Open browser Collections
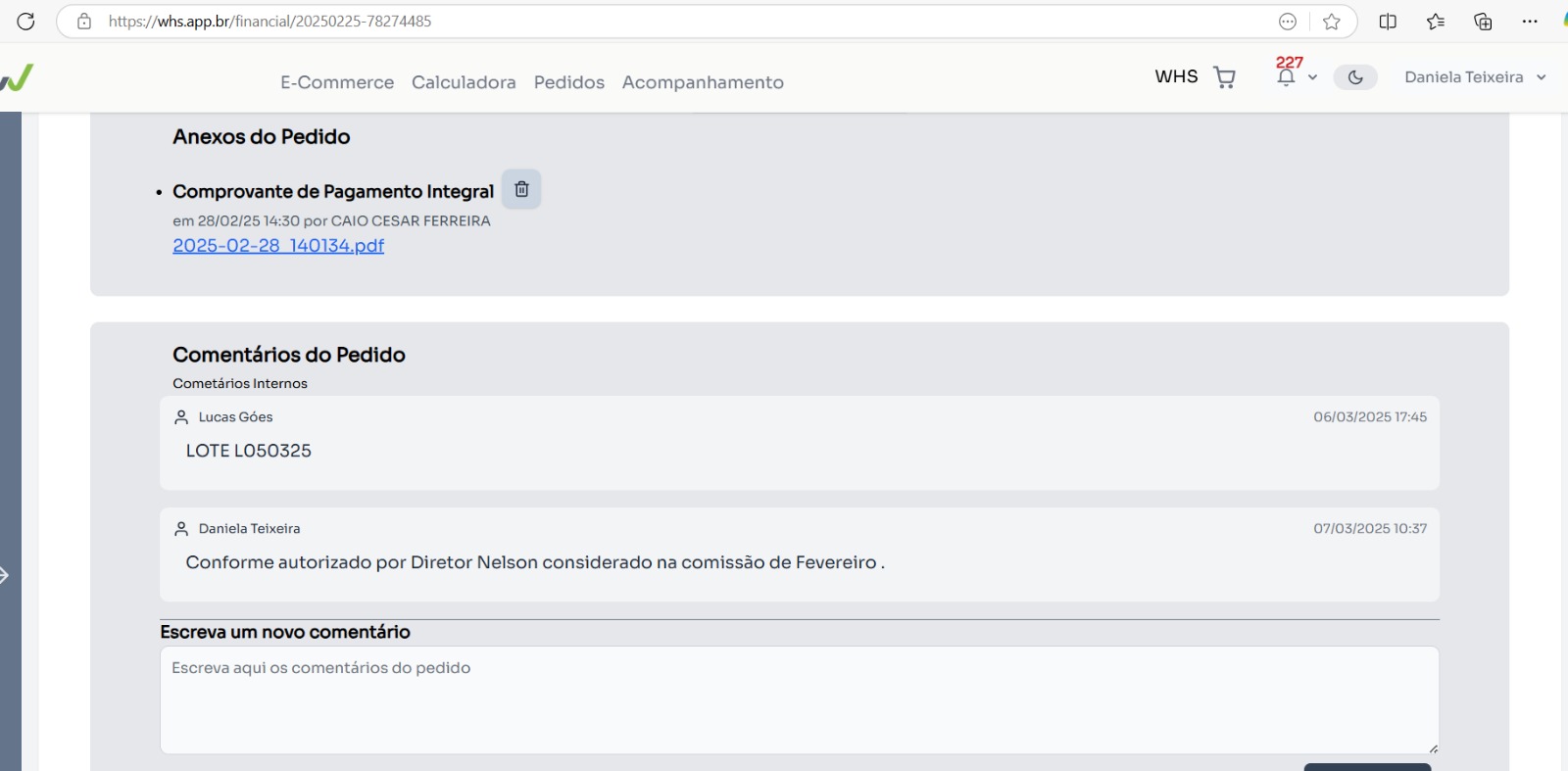The image size is (1568, 771). 1483,22
